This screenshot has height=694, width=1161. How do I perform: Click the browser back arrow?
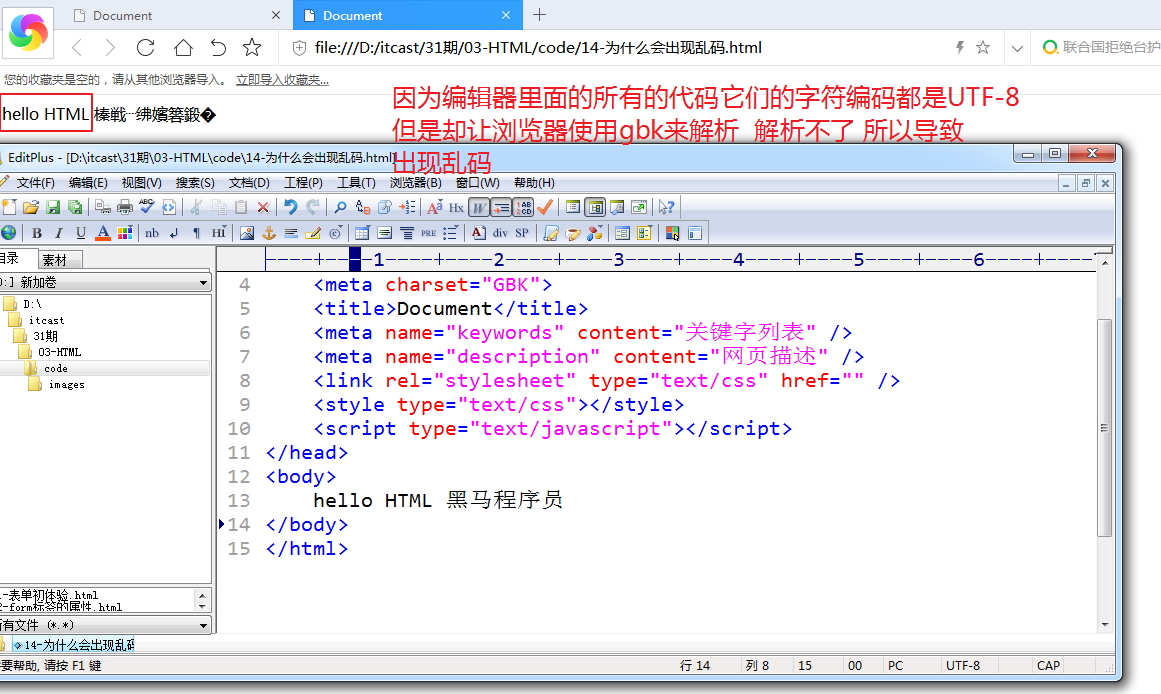point(77,48)
